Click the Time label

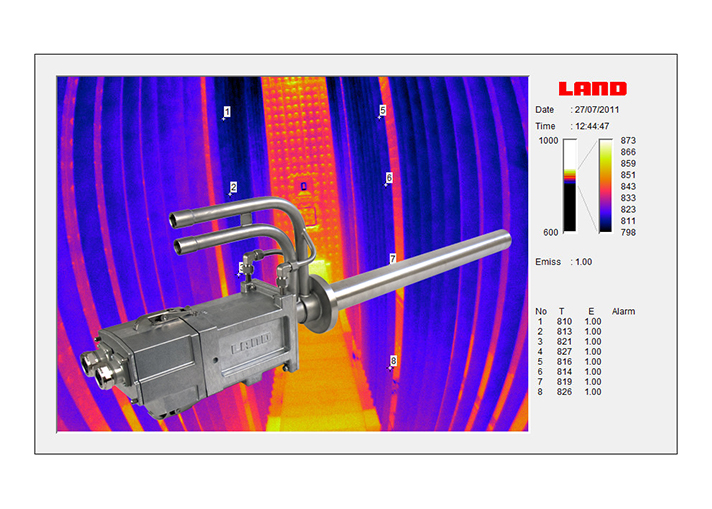point(545,126)
